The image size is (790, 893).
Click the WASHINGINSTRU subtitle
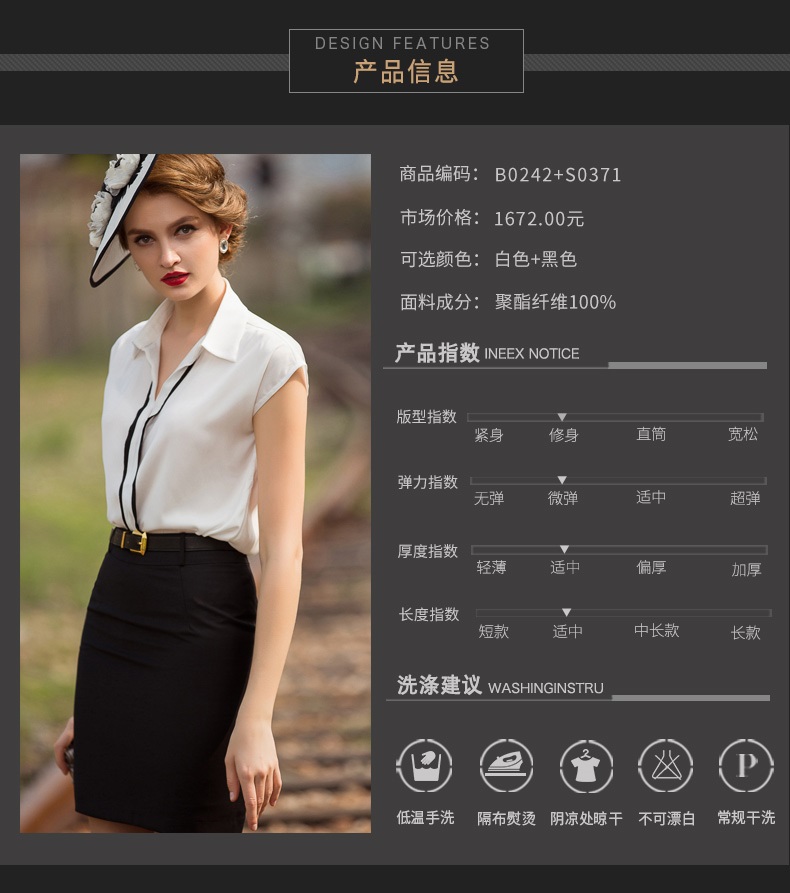(546, 688)
